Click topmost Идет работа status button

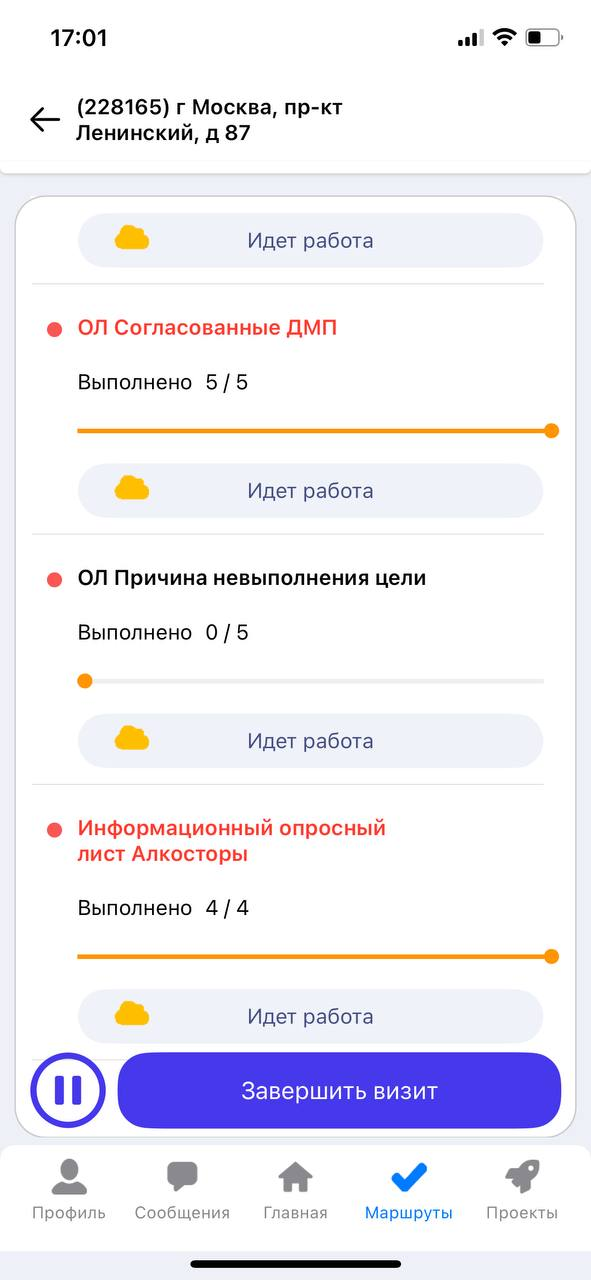click(x=310, y=240)
